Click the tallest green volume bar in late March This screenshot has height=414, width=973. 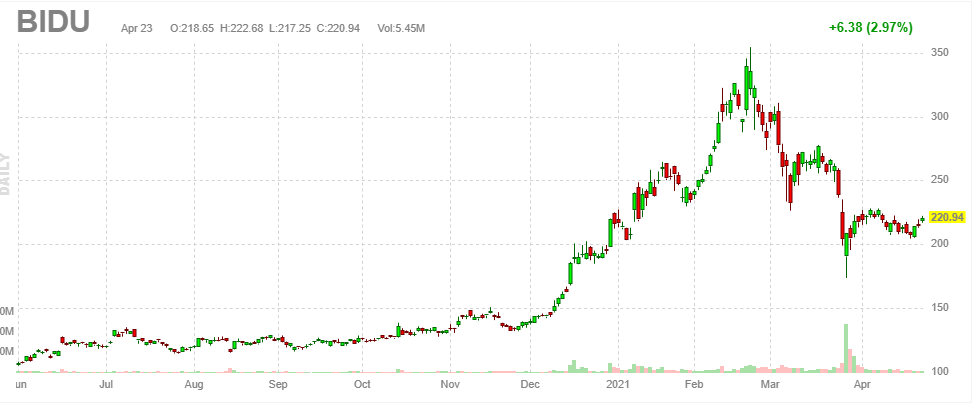(846, 348)
